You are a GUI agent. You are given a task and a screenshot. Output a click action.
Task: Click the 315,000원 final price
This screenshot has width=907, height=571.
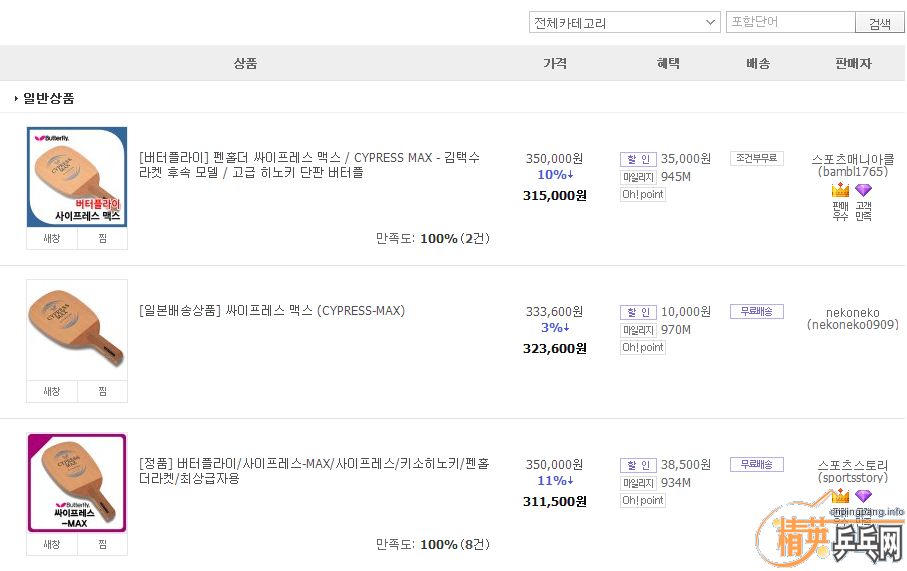click(555, 196)
